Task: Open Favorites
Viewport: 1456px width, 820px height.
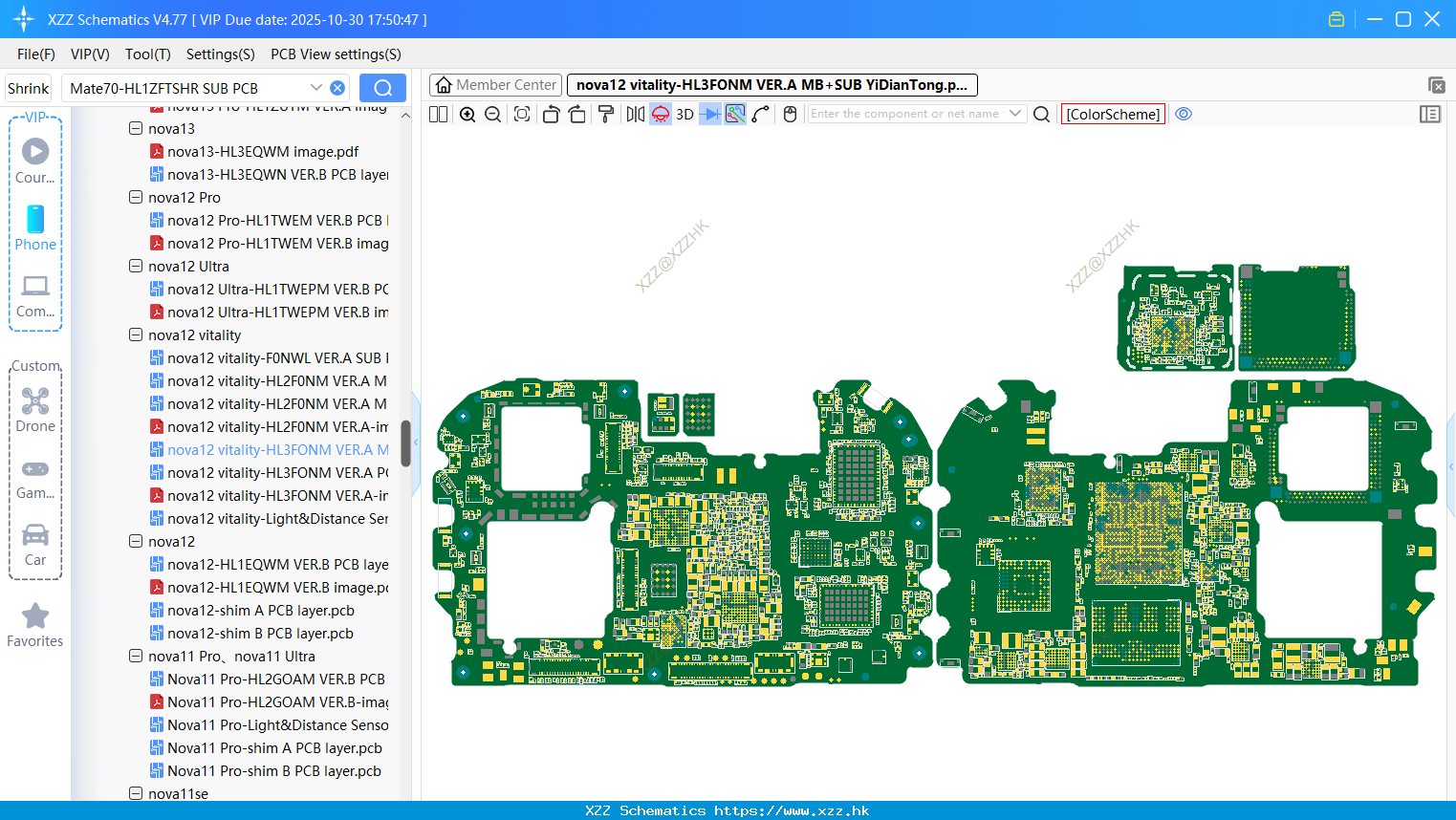Action: pyautogui.click(x=35, y=626)
